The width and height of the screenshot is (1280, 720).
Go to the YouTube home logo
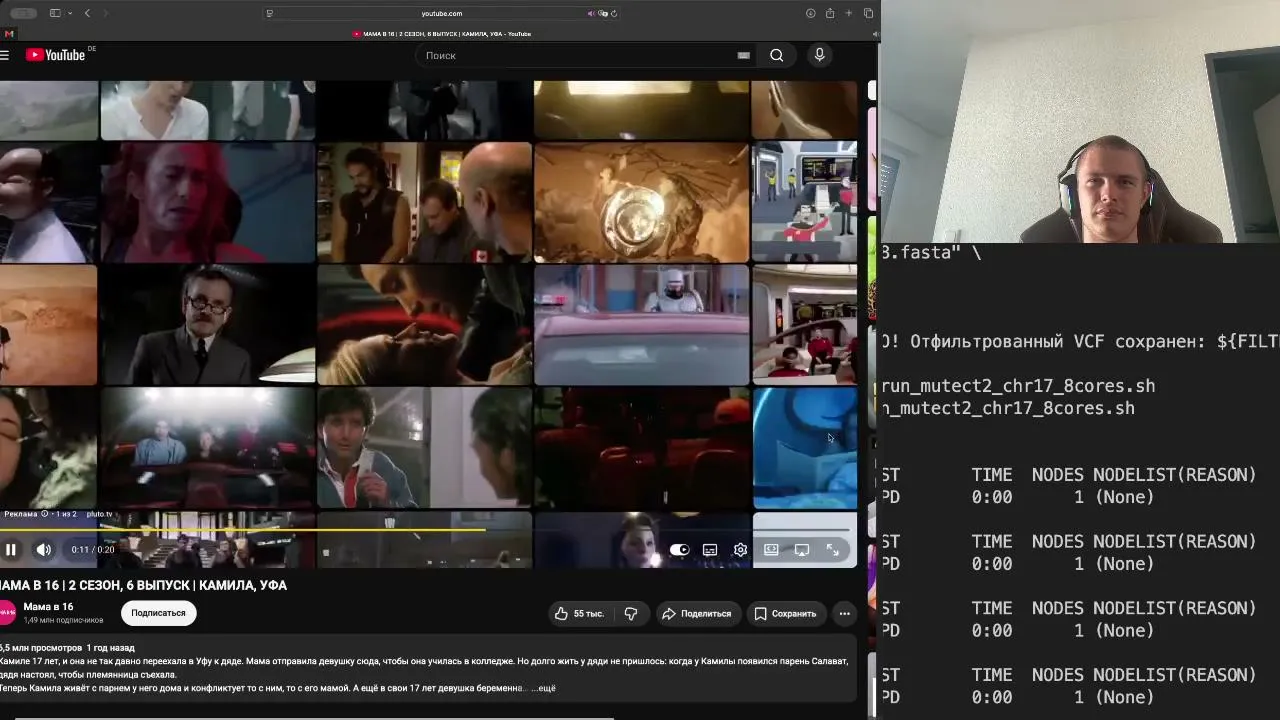click(x=55, y=55)
